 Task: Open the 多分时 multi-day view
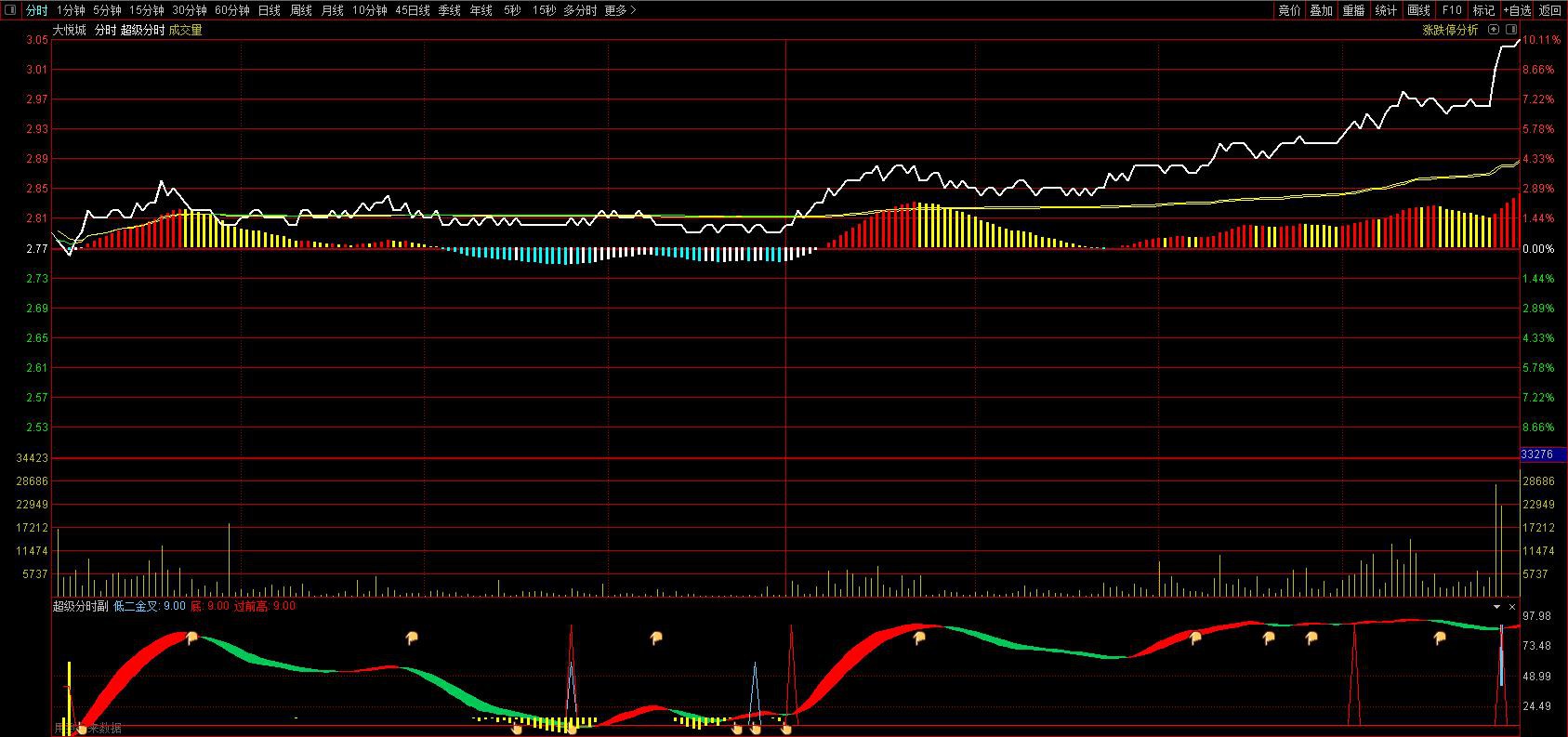[x=581, y=10]
